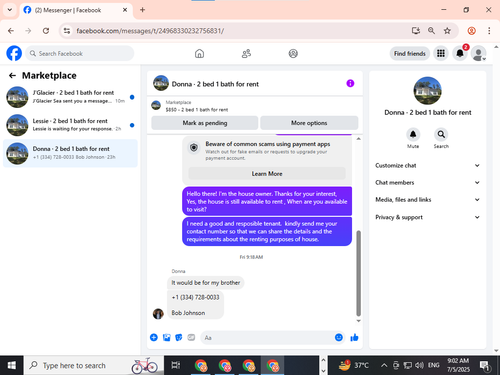500x375 pixels.
Task: Click the Search Facebook field
Action: [x=80, y=53]
